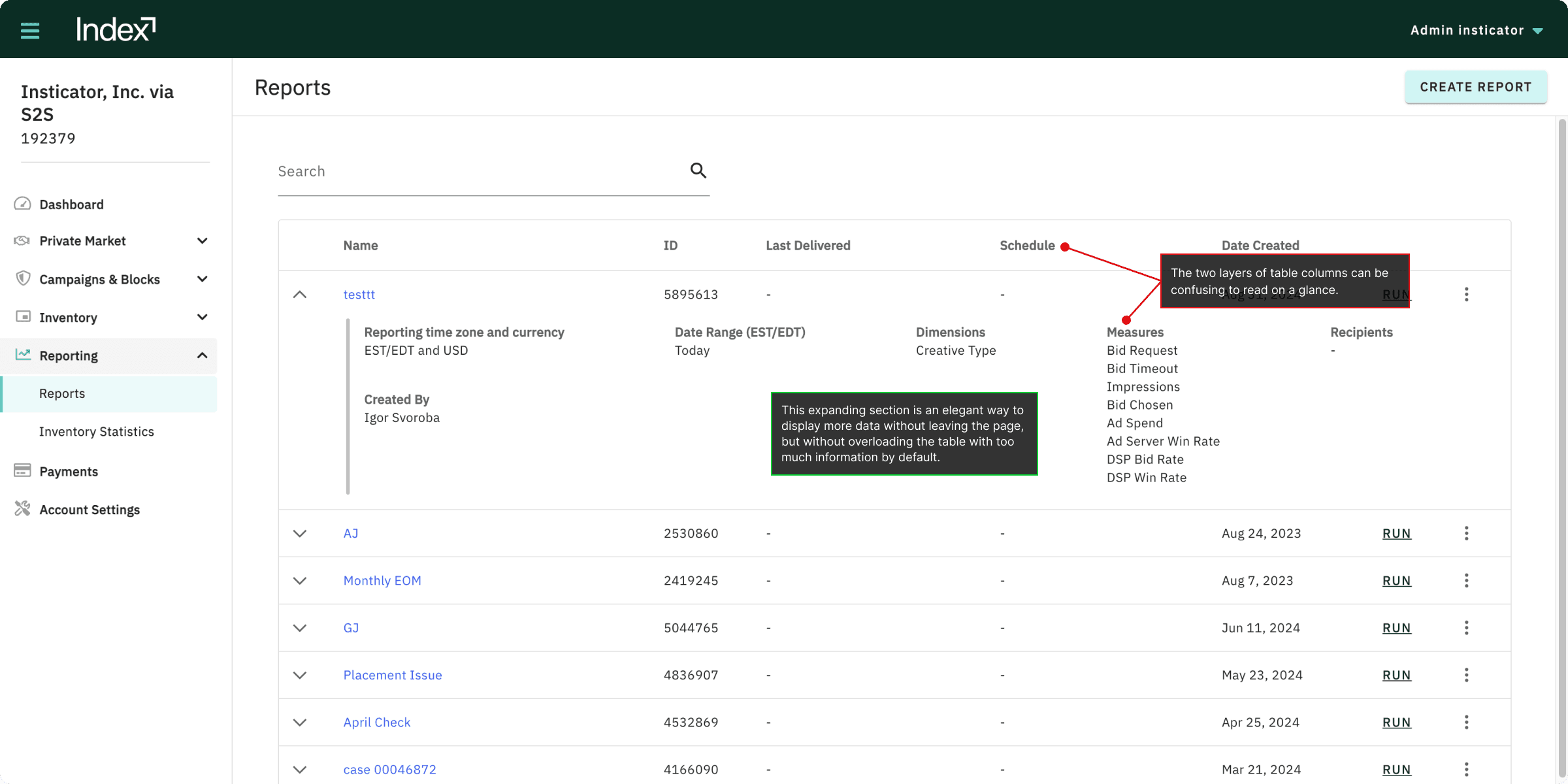Open the testtt report link
The width and height of the screenshot is (1568, 784).
359,295
